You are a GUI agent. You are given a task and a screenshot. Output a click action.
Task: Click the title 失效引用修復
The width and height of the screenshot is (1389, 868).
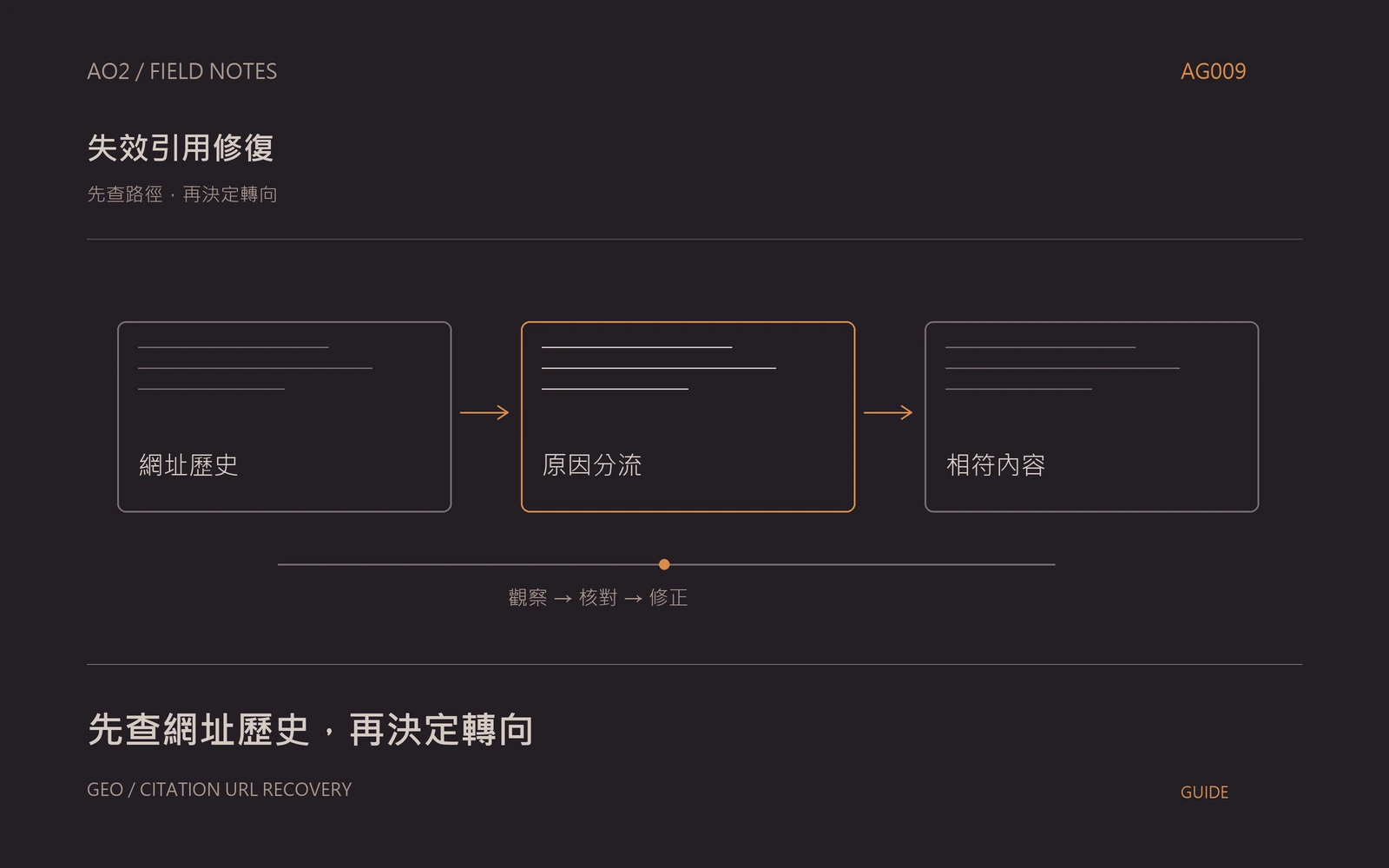[181, 148]
